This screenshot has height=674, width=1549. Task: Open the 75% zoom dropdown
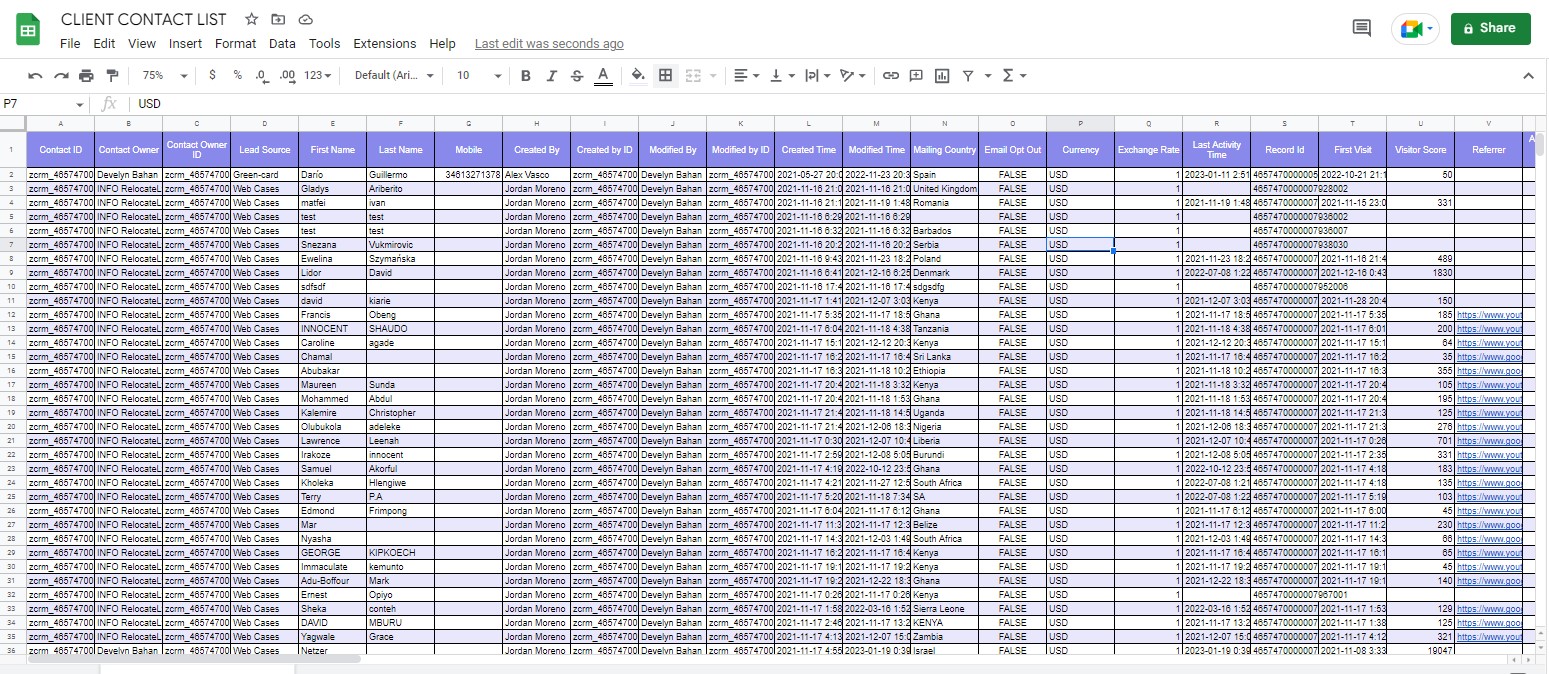164,76
